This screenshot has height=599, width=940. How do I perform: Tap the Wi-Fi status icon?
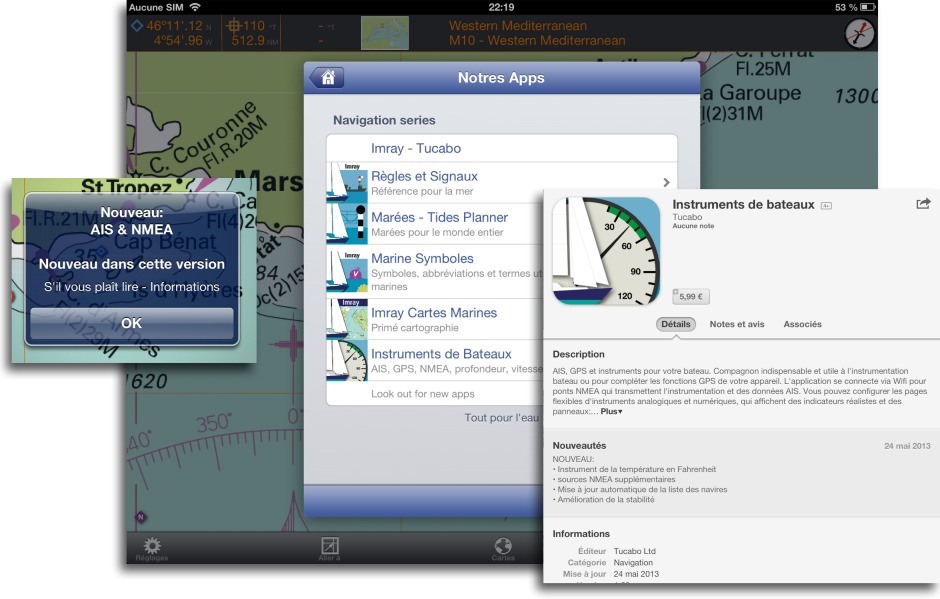click(x=195, y=7)
